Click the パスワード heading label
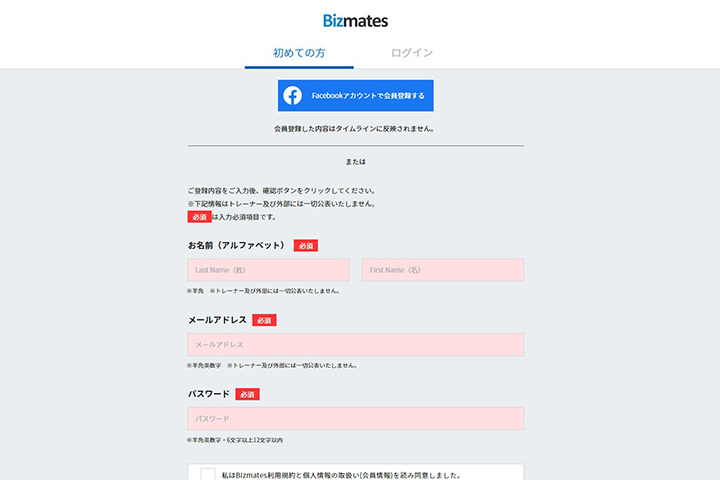Screen dimensions: 720x480 (x=208, y=394)
